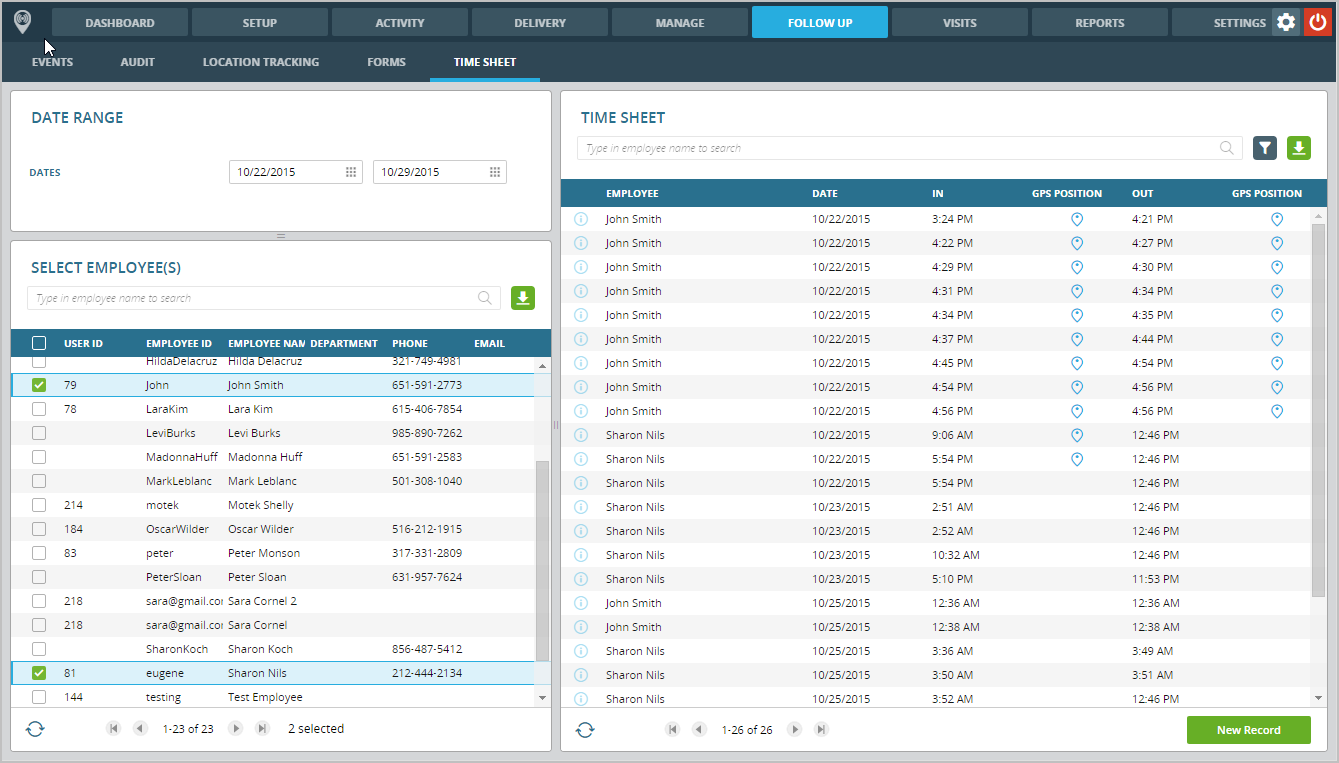Switch to the Forms tab
The image size is (1339, 763).
tap(386, 62)
